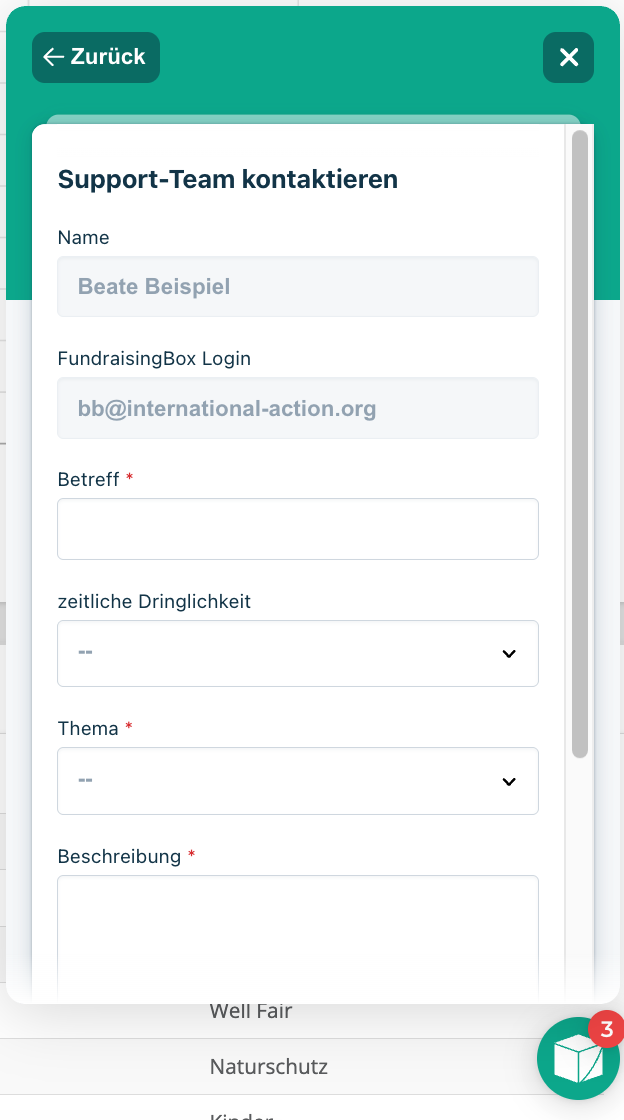Click the zeitliche Dringlichkeit label text

[x=154, y=602]
